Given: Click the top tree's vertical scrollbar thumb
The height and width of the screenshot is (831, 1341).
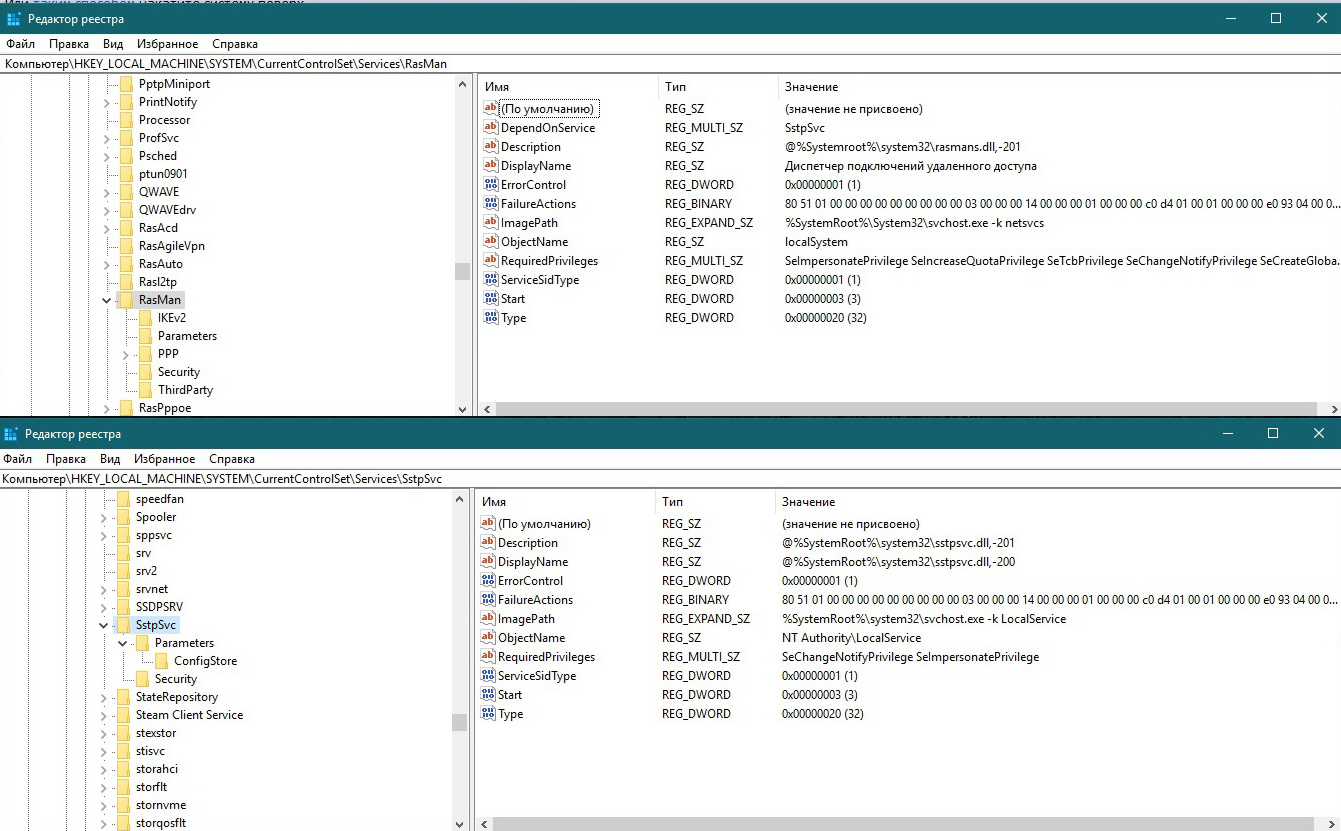Looking at the screenshot, I should [461, 272].
